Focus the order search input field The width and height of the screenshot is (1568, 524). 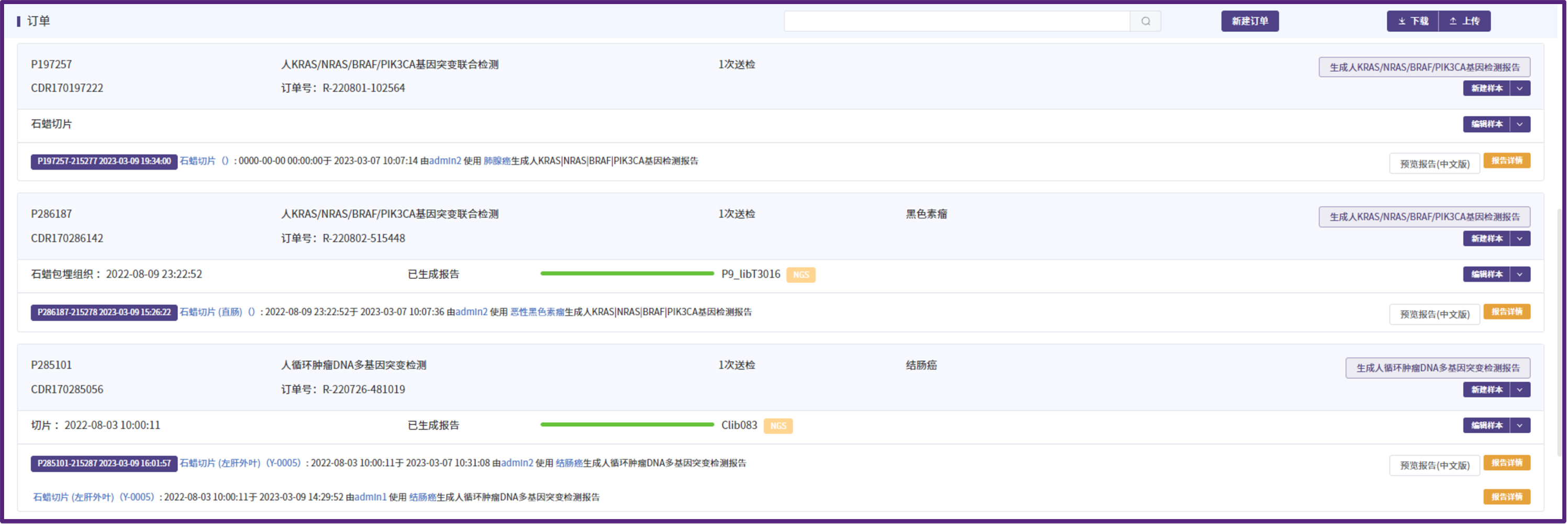coord(955,21)
